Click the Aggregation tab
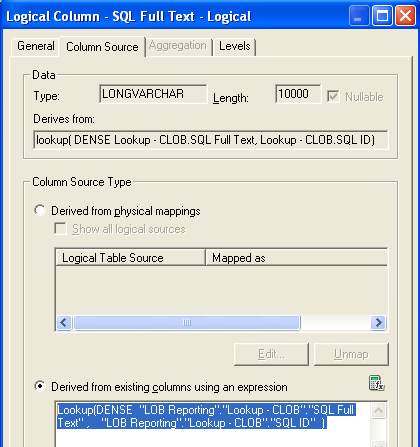Viewport: 420px width, 447px height. [178, 46]
